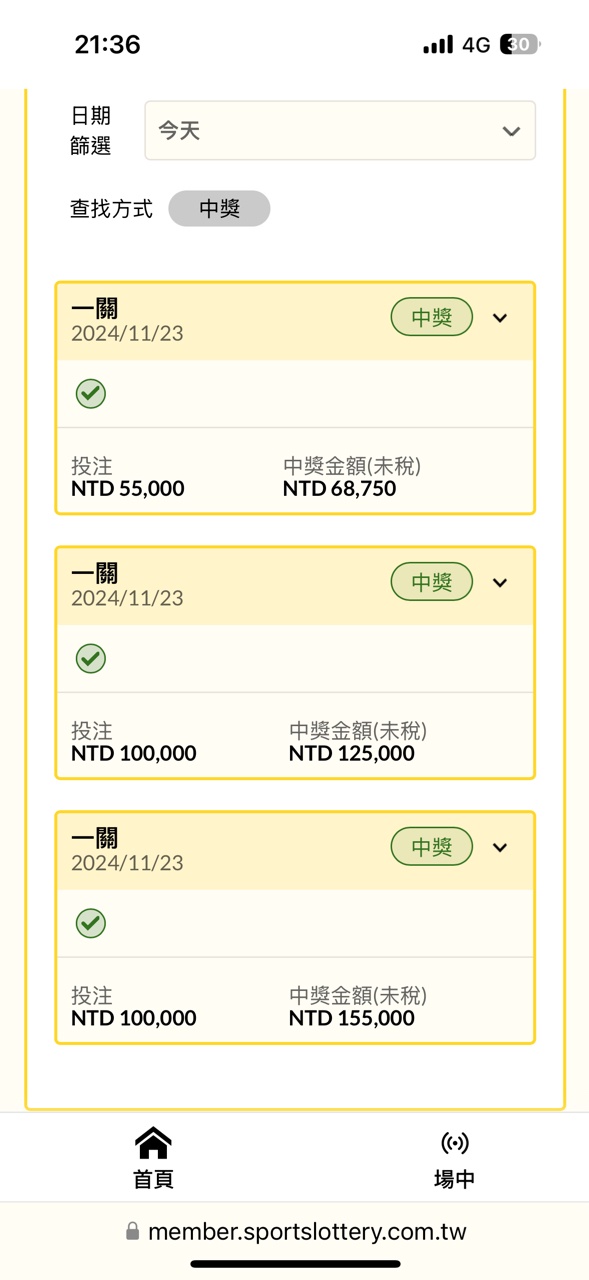
Task: Expand the first 一關 bet card chevron
Action: [500, 318]
